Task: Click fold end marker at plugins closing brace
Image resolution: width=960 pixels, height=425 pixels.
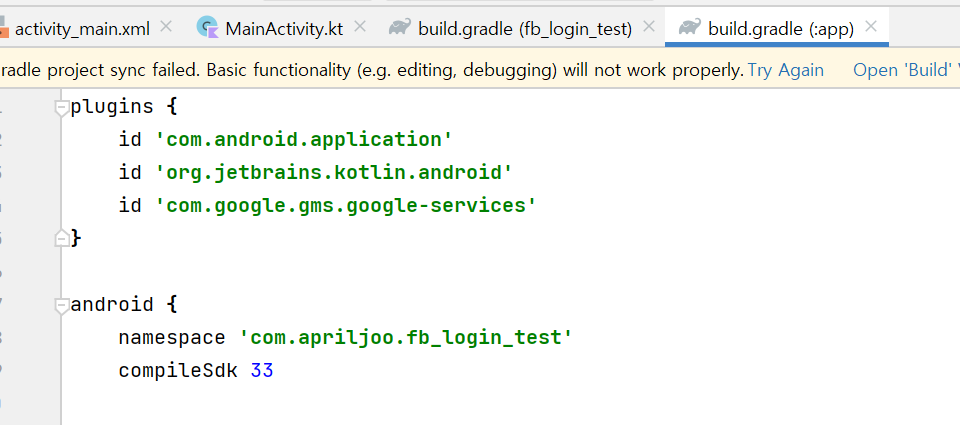Action: tap(62, 238)
